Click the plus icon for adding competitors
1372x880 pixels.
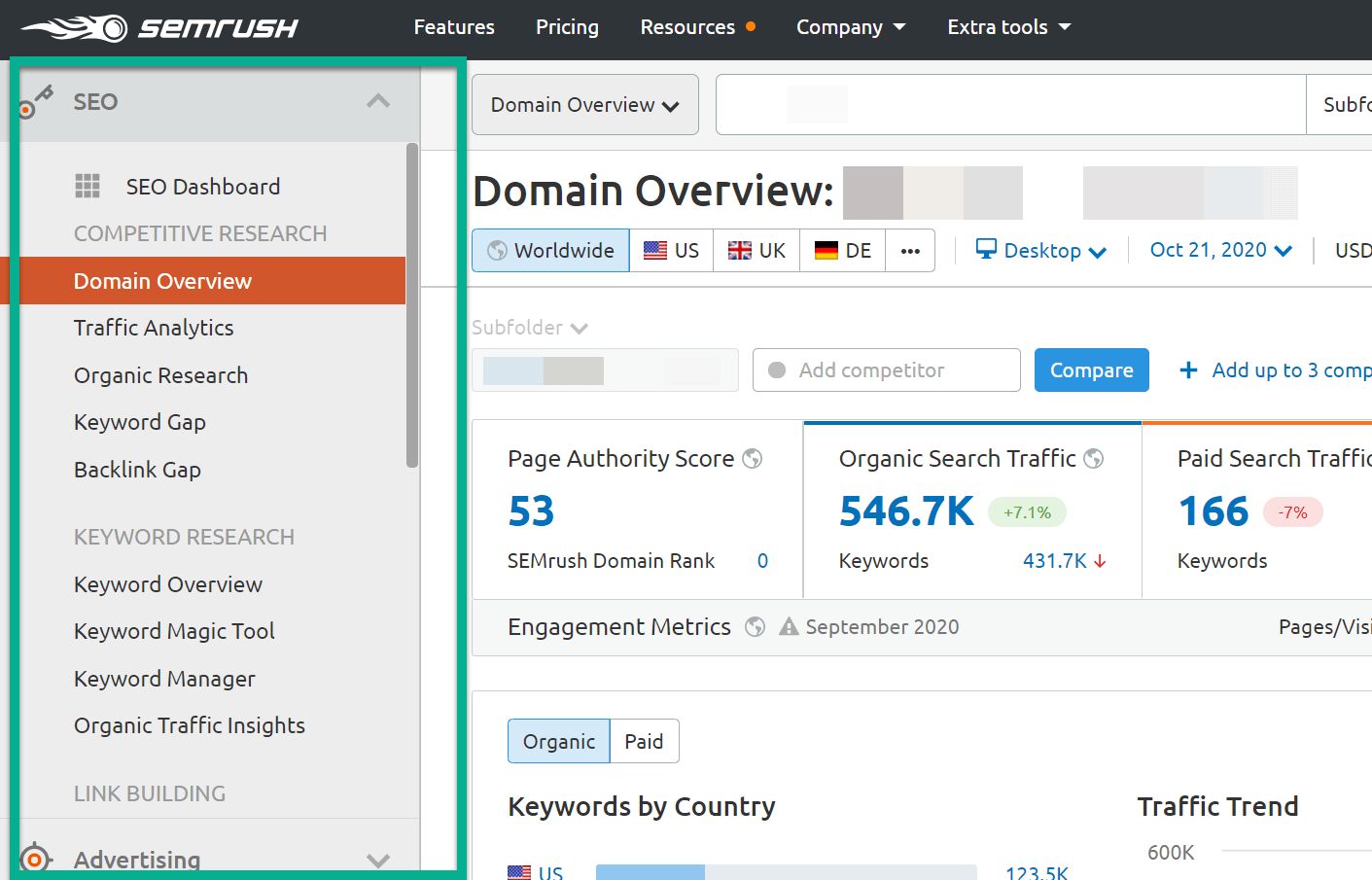(1188, 370)
